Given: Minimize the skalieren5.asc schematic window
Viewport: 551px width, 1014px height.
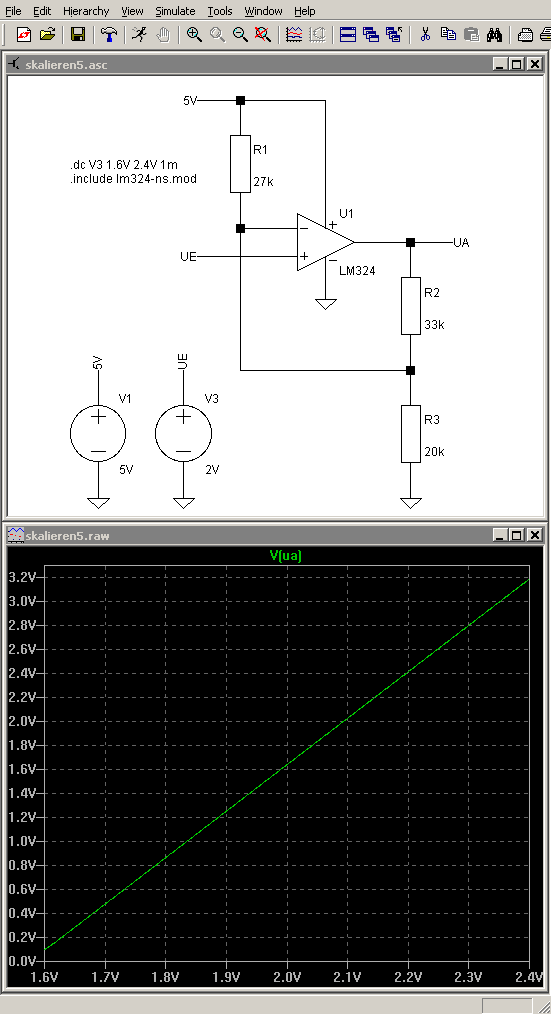Looking at the screenshot, I should pyautogui.click(x=500, y=65).
